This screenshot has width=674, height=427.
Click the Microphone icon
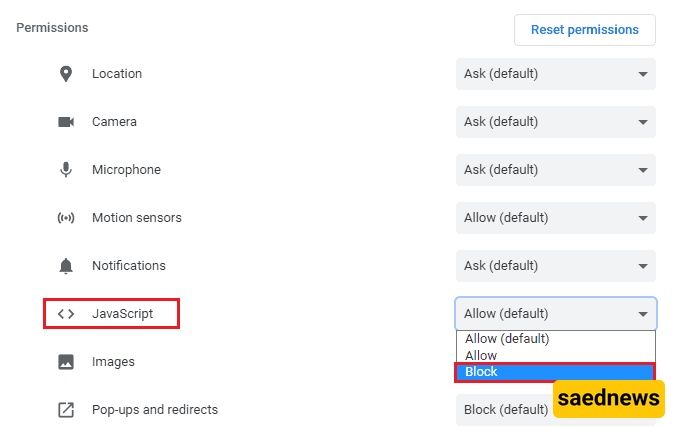tap(66, 170)
